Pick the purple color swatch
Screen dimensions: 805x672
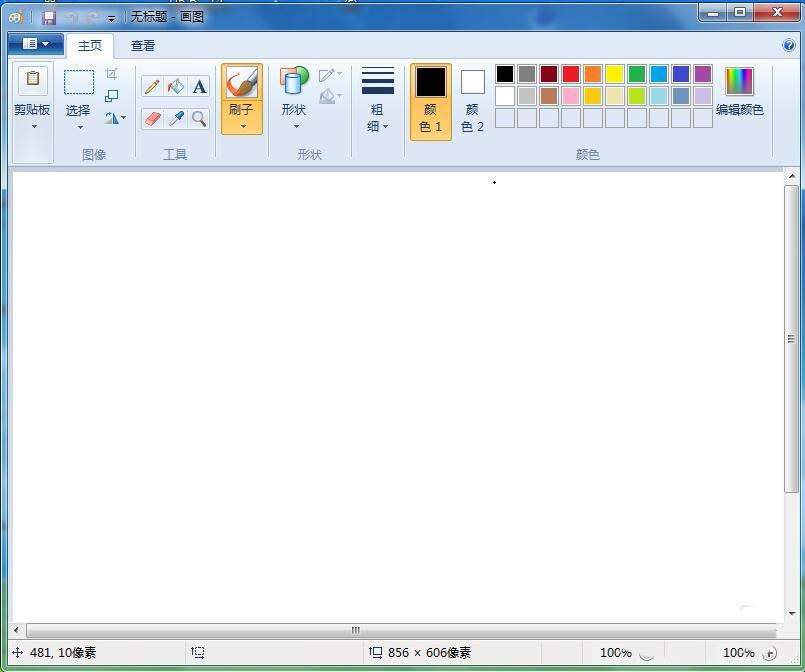coord(703,74)
